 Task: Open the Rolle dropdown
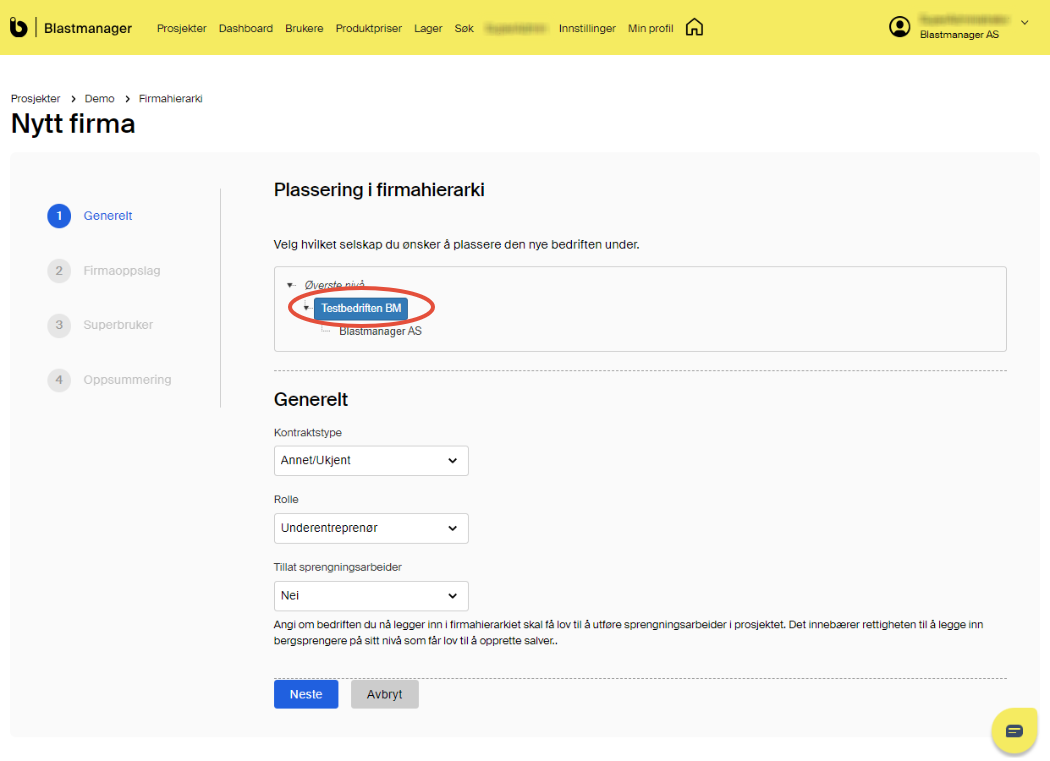click(x=371, y=528)
